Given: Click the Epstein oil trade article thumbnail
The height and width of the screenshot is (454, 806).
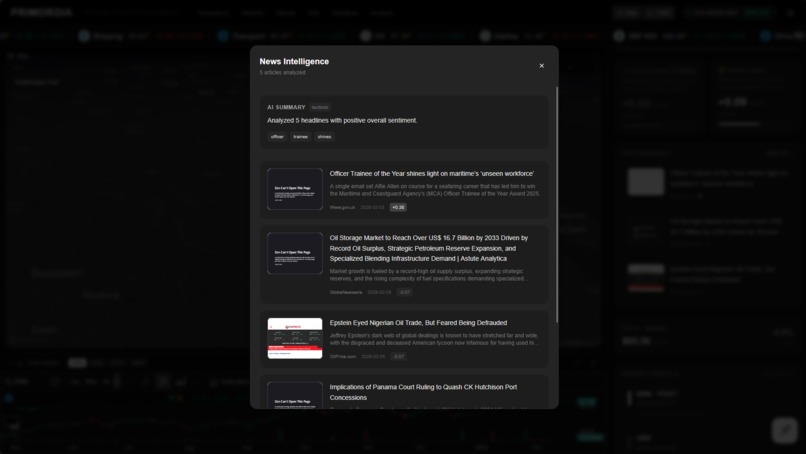Looking at the screenshot, I should [295, 338].
